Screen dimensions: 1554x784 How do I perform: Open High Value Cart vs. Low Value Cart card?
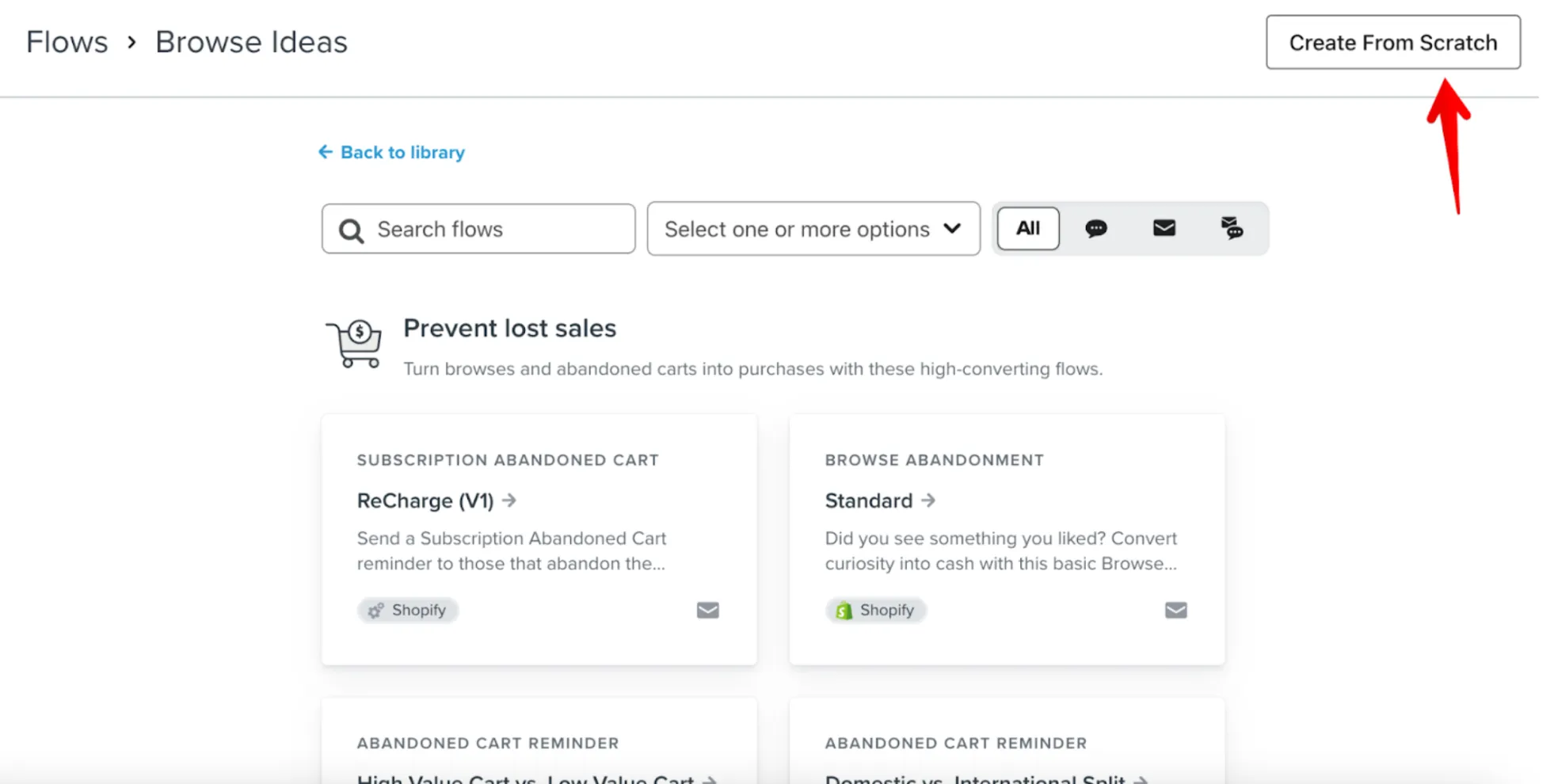coord(539,741)
